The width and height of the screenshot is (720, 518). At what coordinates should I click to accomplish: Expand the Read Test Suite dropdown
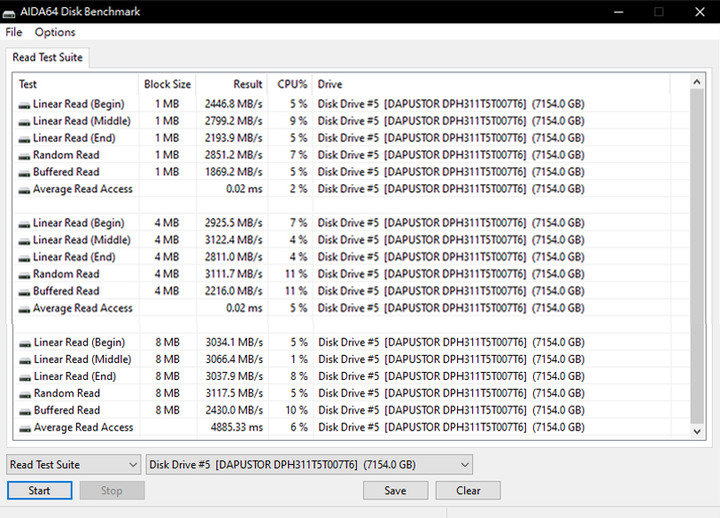pos(73,465)
